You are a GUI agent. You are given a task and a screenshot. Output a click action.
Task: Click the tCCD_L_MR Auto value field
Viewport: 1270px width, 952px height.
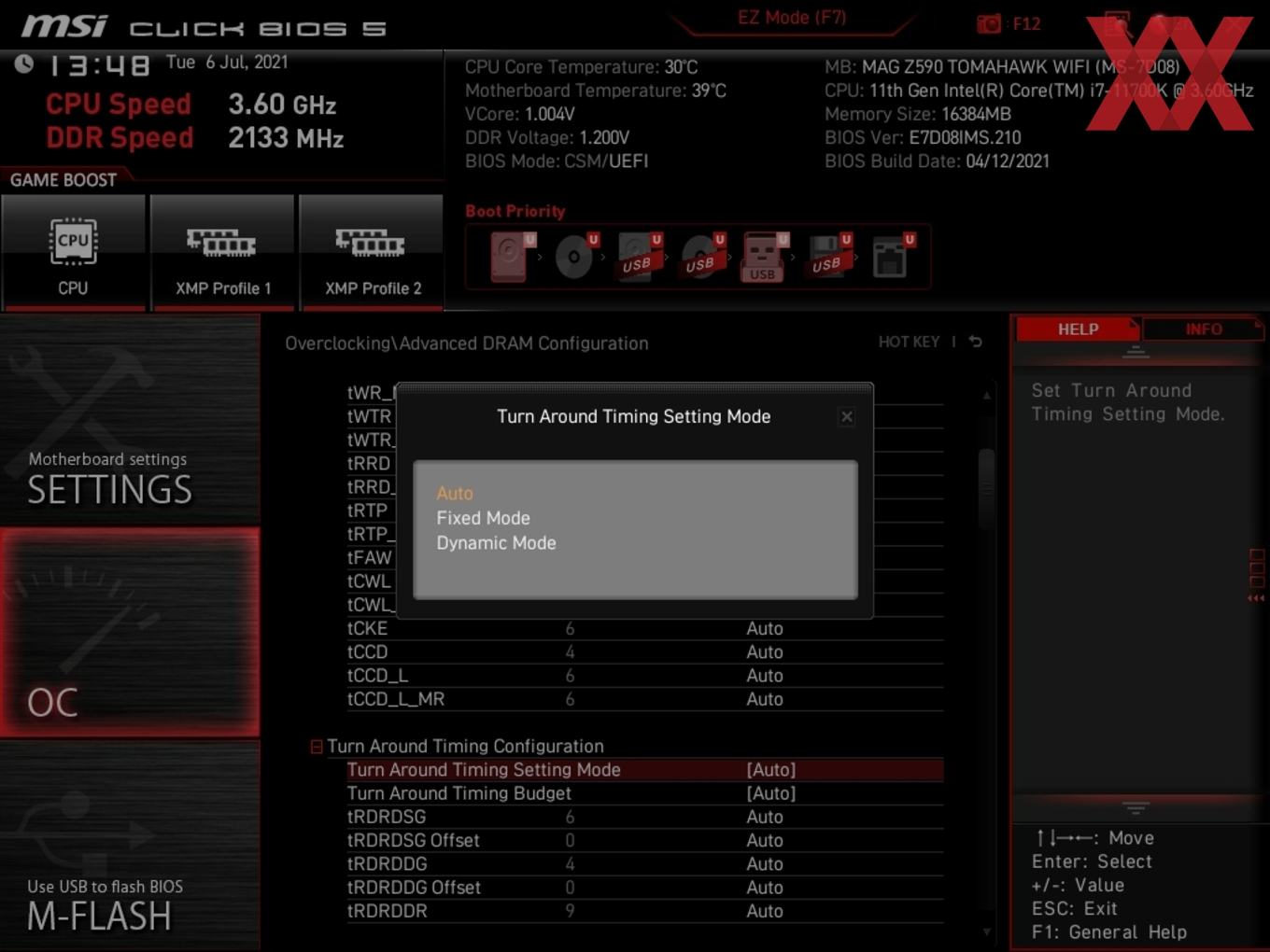[765, 699]
